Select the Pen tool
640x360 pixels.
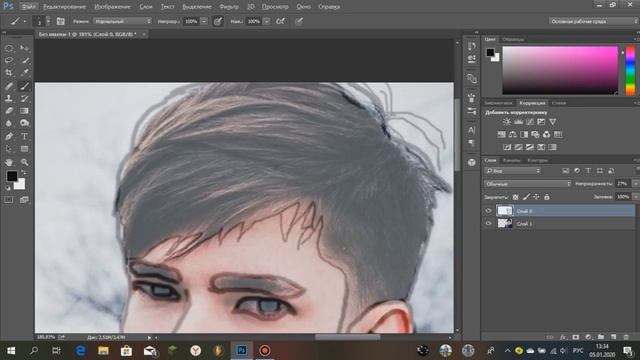tap(9, 136)
